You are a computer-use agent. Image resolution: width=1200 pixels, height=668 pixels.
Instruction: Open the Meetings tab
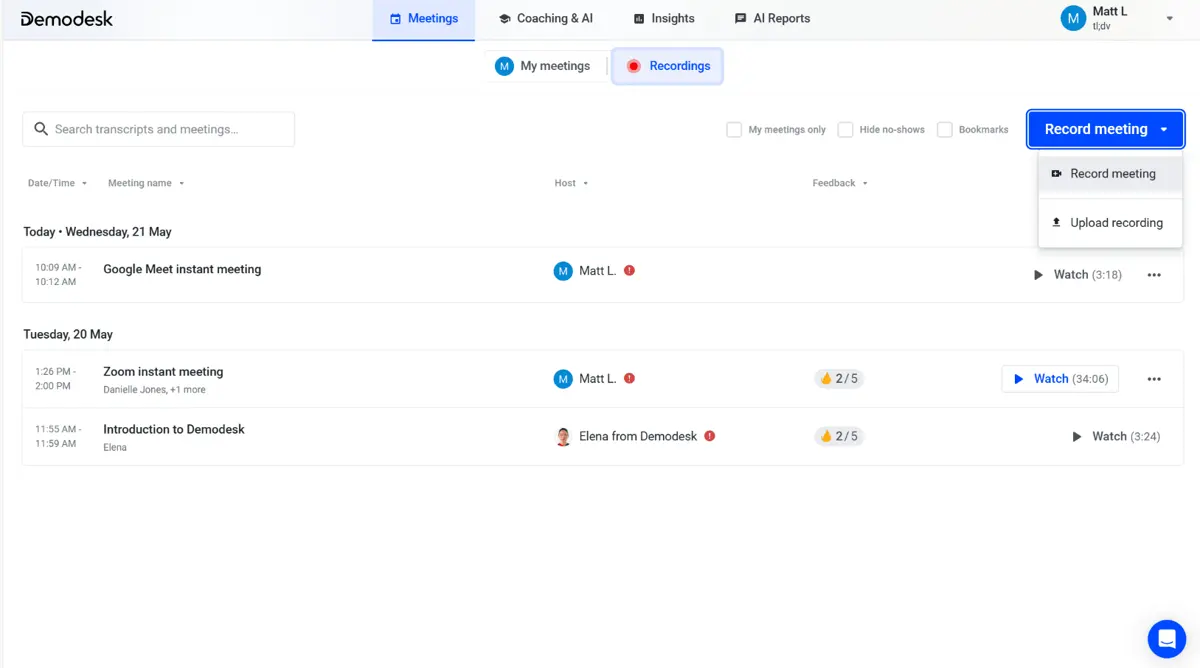[424, 19]
